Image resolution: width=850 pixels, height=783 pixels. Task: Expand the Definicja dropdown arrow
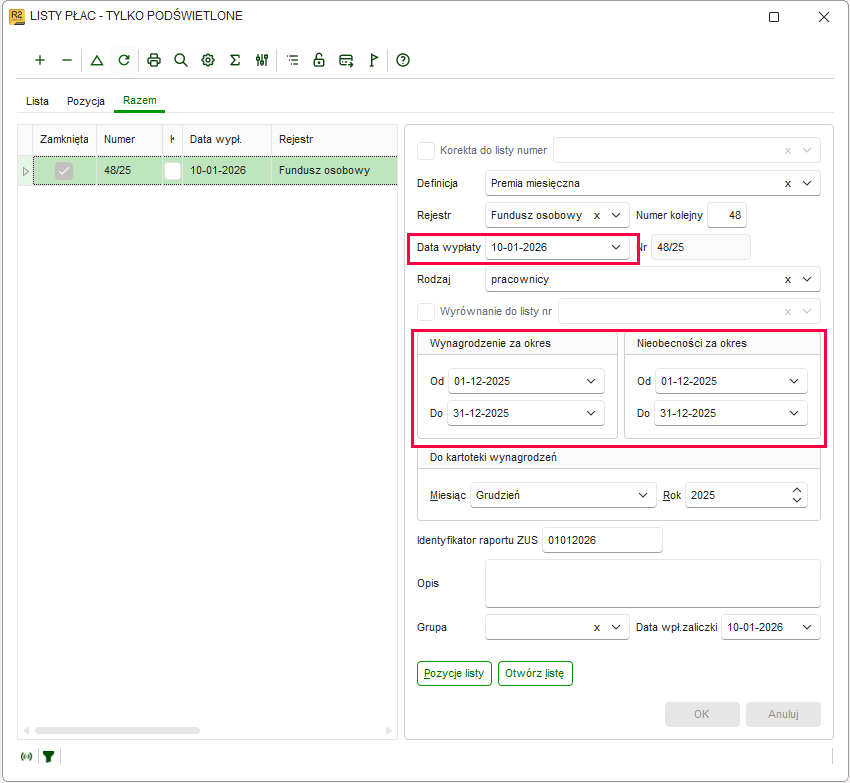coord(807,183)
